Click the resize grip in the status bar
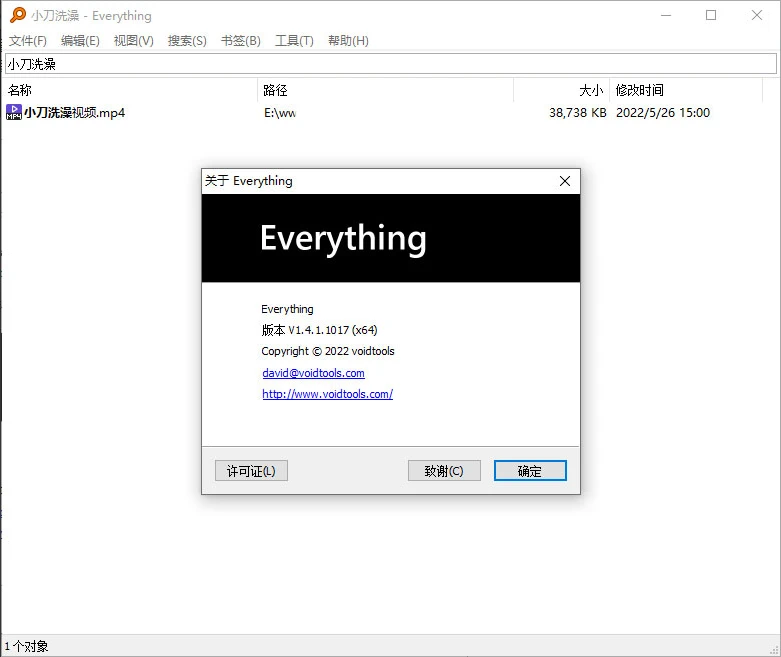The image size is (781, 657). pos(774,650)
